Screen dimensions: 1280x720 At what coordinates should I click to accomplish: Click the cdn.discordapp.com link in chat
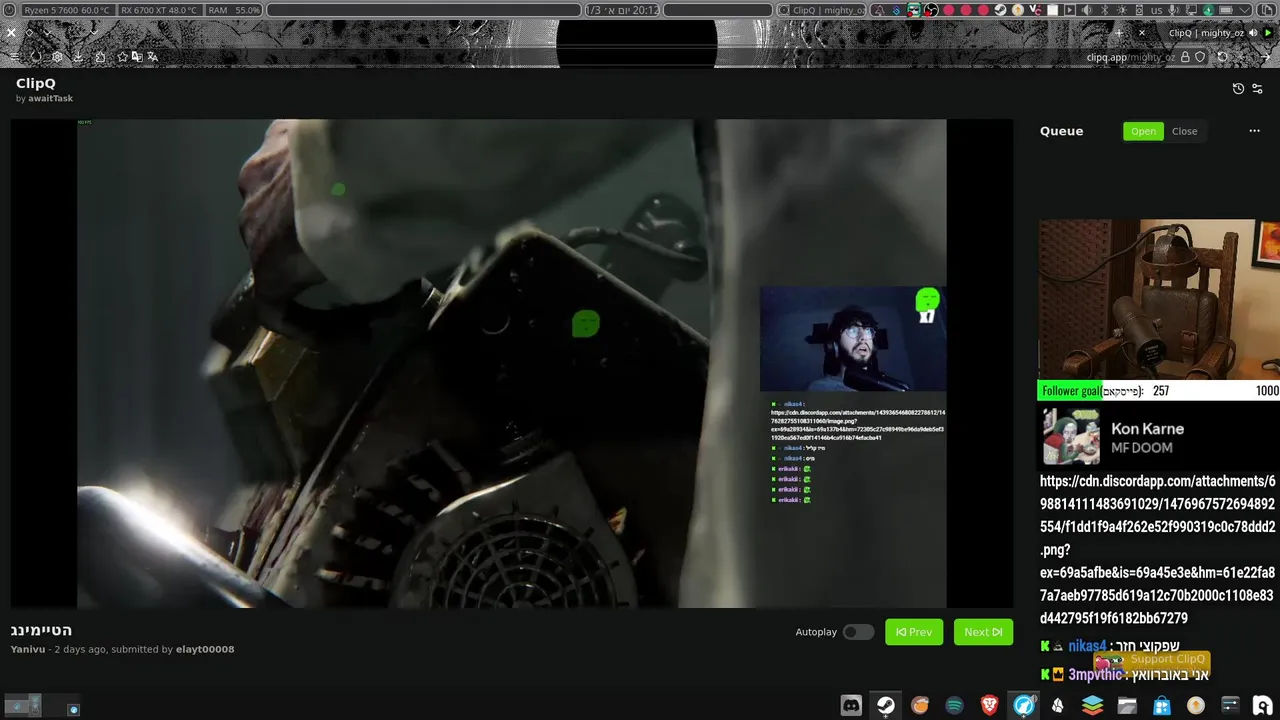(x=1158, y=549)
